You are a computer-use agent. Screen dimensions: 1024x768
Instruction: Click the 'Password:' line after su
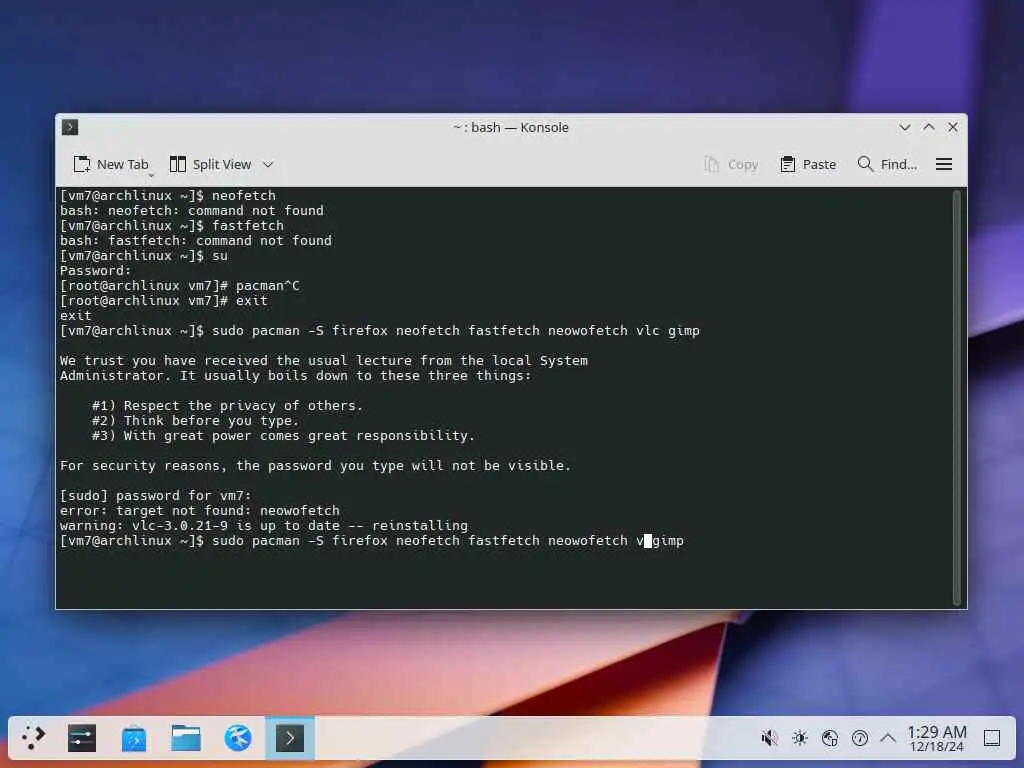point(95,270)
